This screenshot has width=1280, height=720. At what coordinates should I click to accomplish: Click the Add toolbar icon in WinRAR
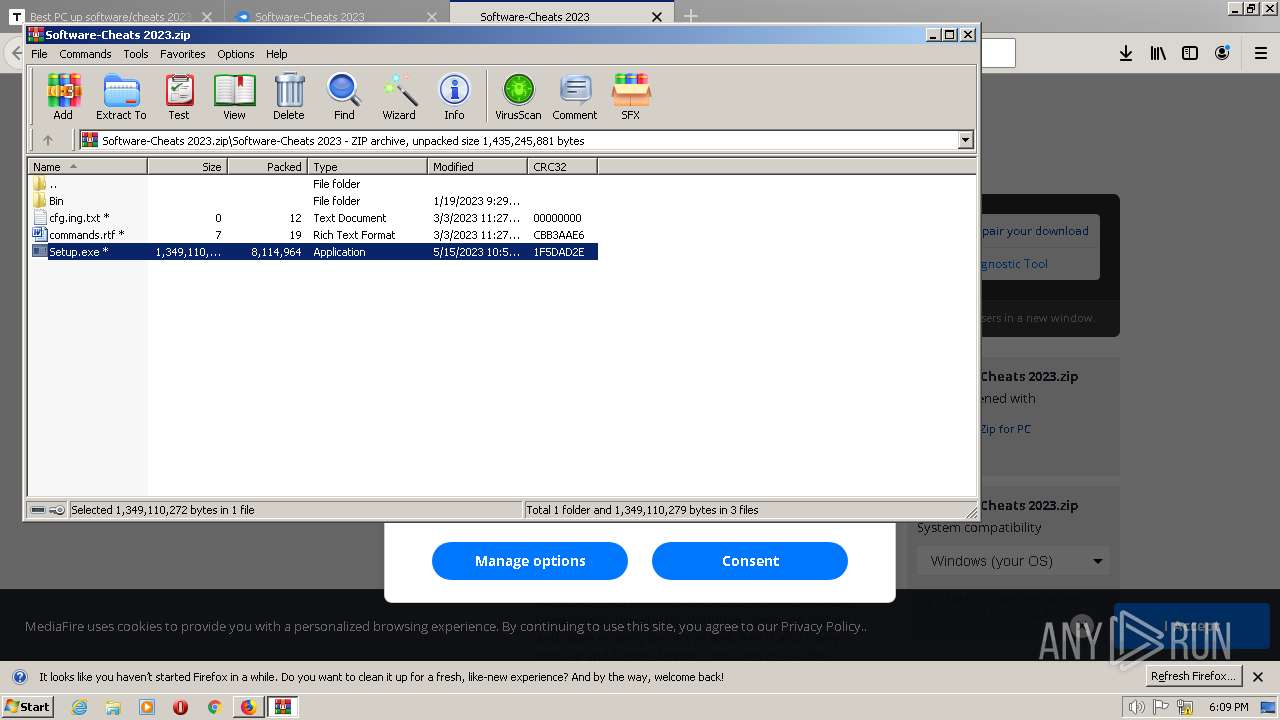click(x=63, y=97)
